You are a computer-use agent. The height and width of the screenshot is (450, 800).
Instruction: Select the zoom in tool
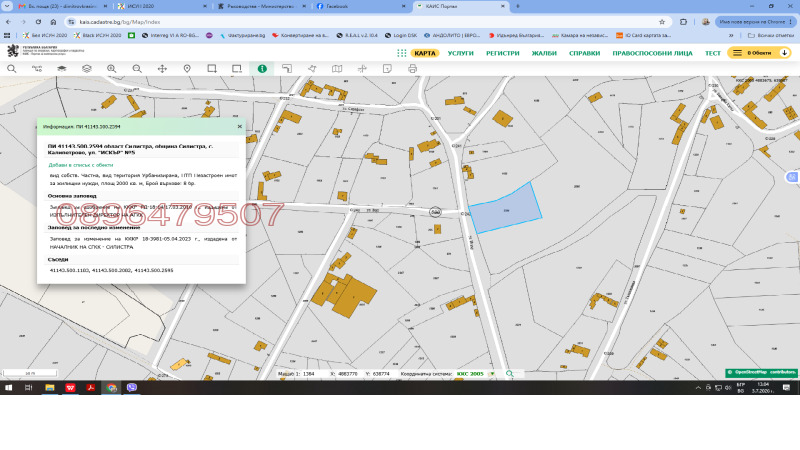(x=112, y=68)
